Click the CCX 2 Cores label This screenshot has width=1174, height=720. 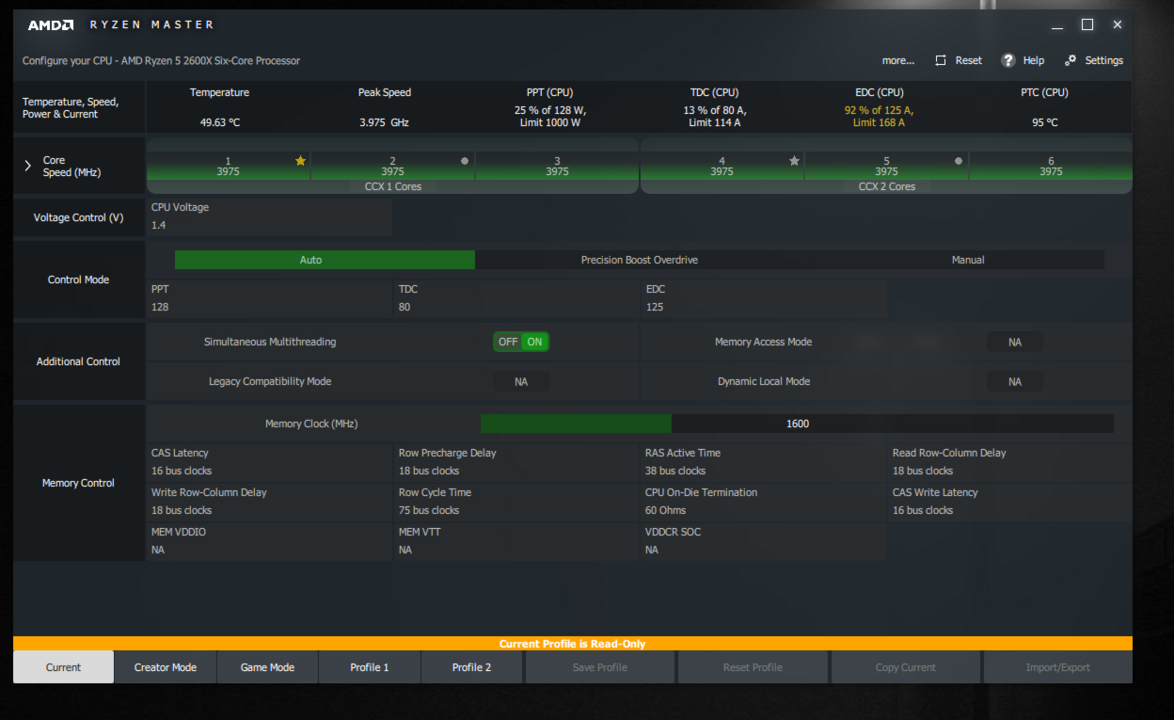tap(886, 186)
